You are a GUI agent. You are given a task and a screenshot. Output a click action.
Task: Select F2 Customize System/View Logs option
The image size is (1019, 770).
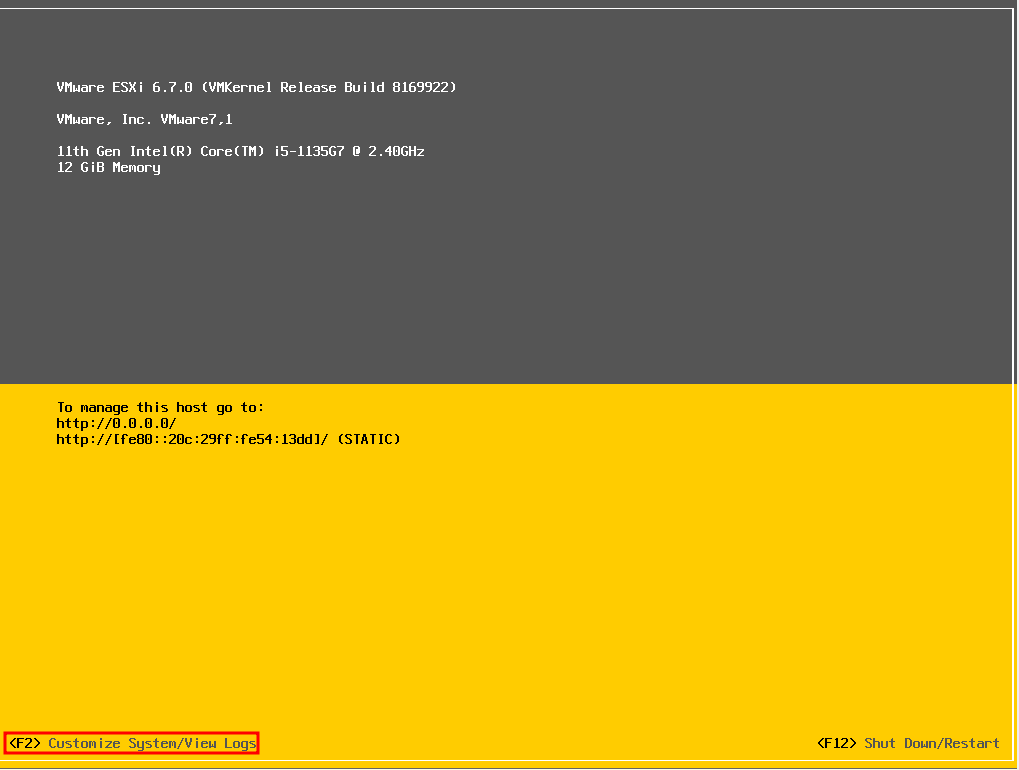coord(133,743)
